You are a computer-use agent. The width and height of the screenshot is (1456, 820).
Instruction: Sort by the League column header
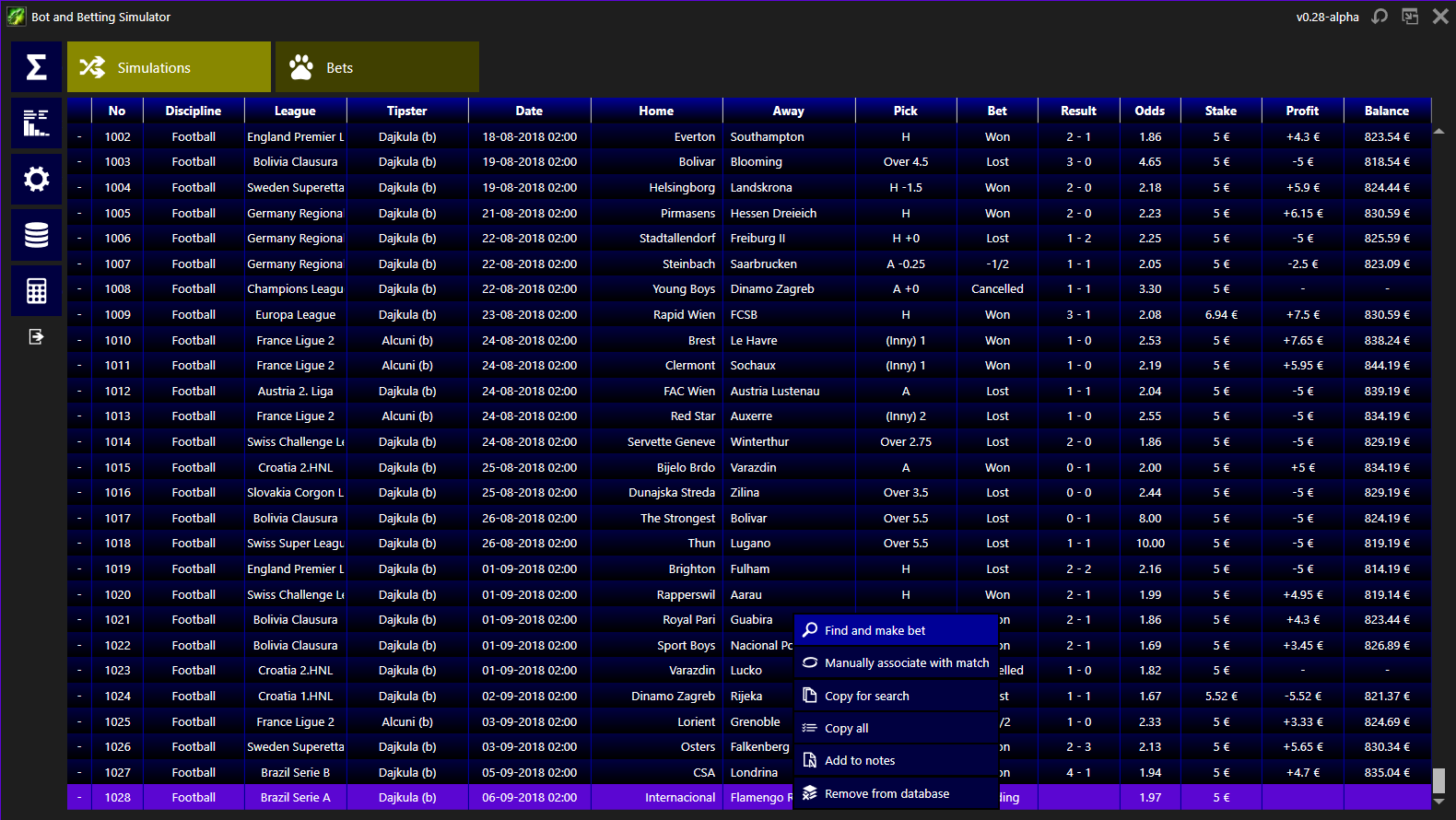point(295,111)
